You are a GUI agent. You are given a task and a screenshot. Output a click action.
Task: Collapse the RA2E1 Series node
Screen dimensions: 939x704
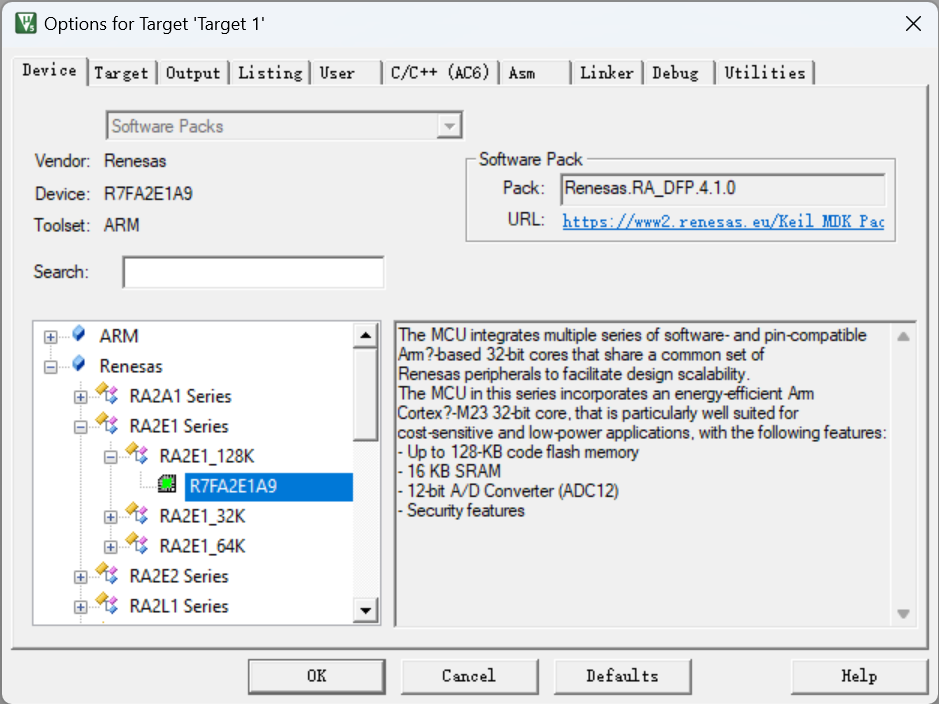coord(80,427)
